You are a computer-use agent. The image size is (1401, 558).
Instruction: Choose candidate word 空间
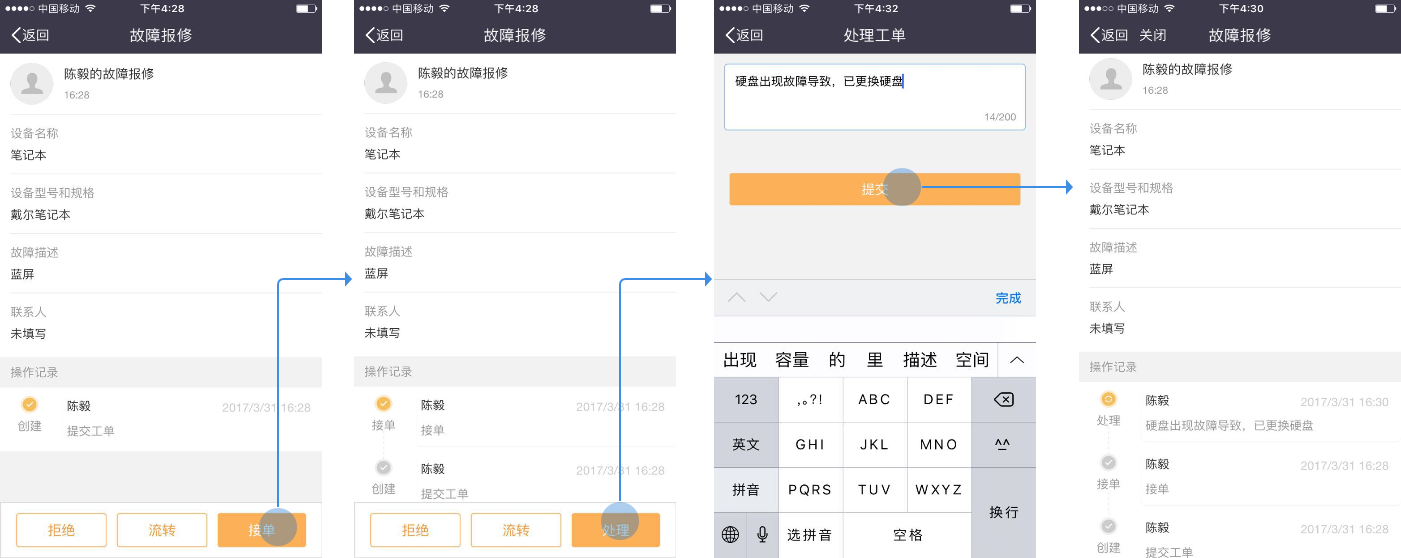[x=972, y=360]
